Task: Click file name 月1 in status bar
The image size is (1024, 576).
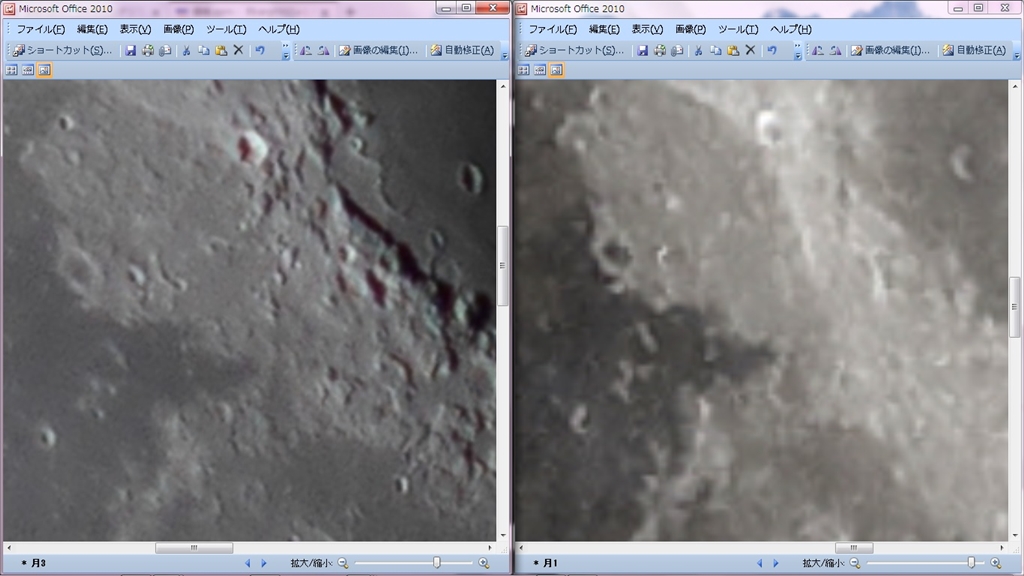Action: (x=550, y=563)
